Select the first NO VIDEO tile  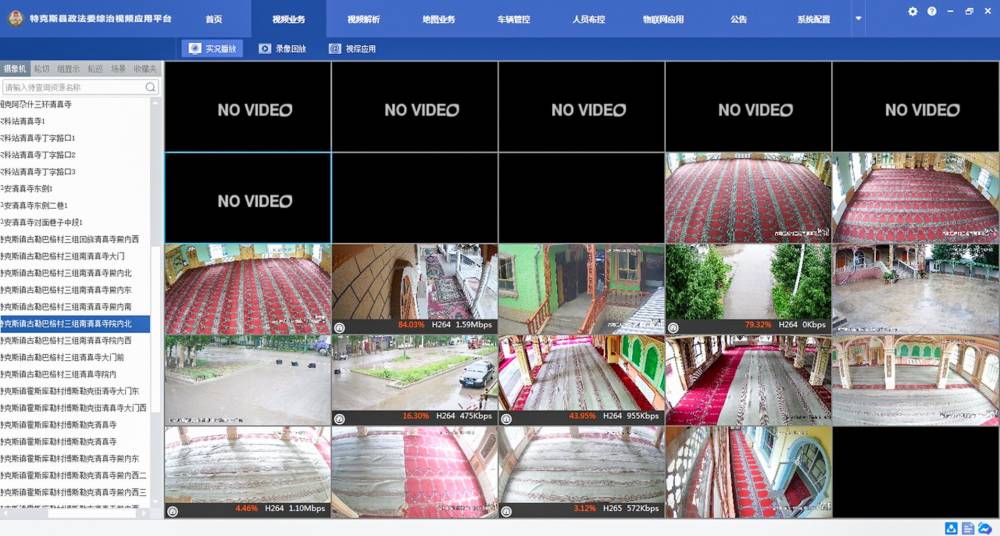(247, 108)
